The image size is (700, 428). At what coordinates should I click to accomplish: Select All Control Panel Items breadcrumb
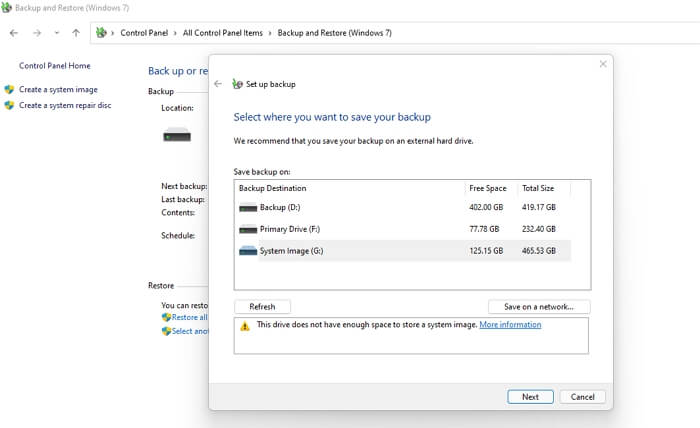(x=223, y=33)
